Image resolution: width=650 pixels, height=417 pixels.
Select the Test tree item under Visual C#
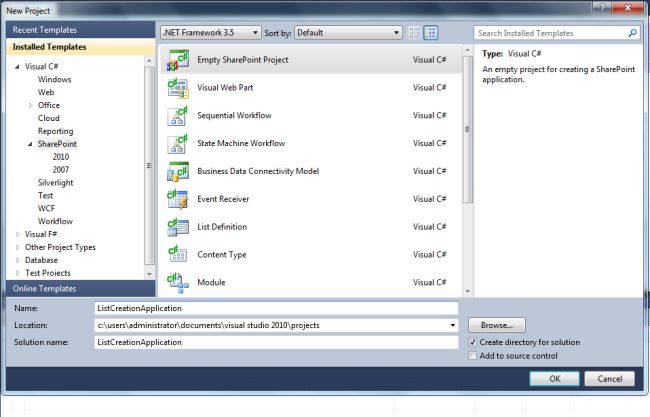[45, 196]
